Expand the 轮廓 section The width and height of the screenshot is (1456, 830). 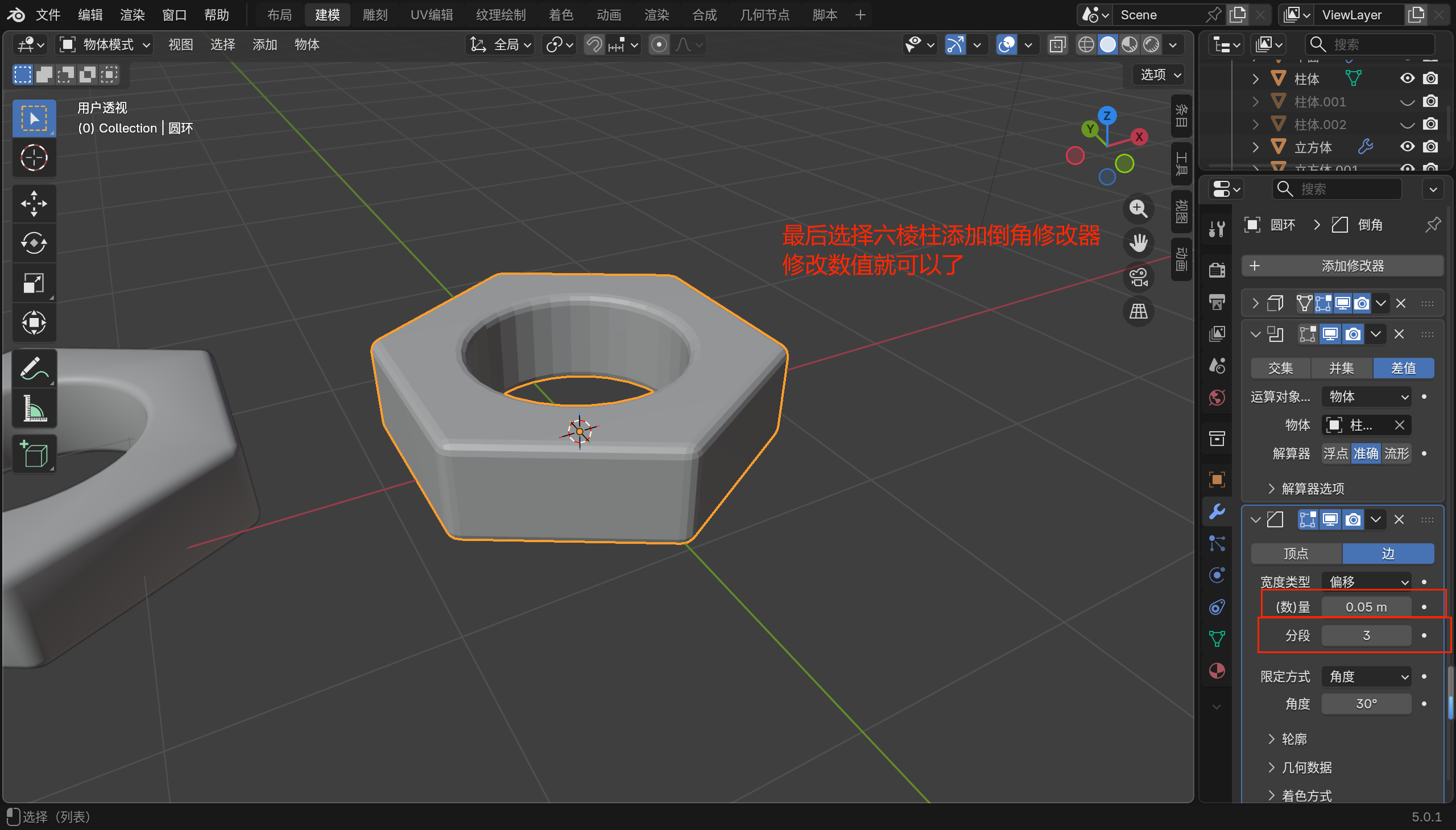[1293, 739]
